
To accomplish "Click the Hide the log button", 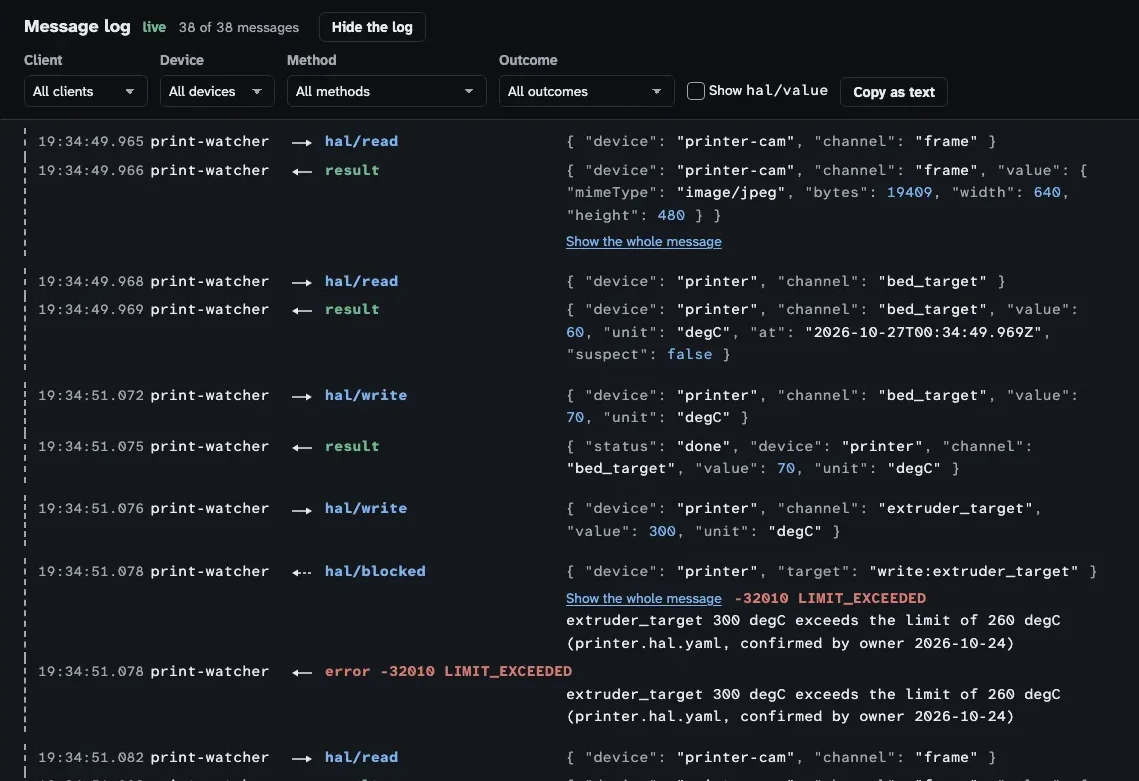I will click(372, 28).
